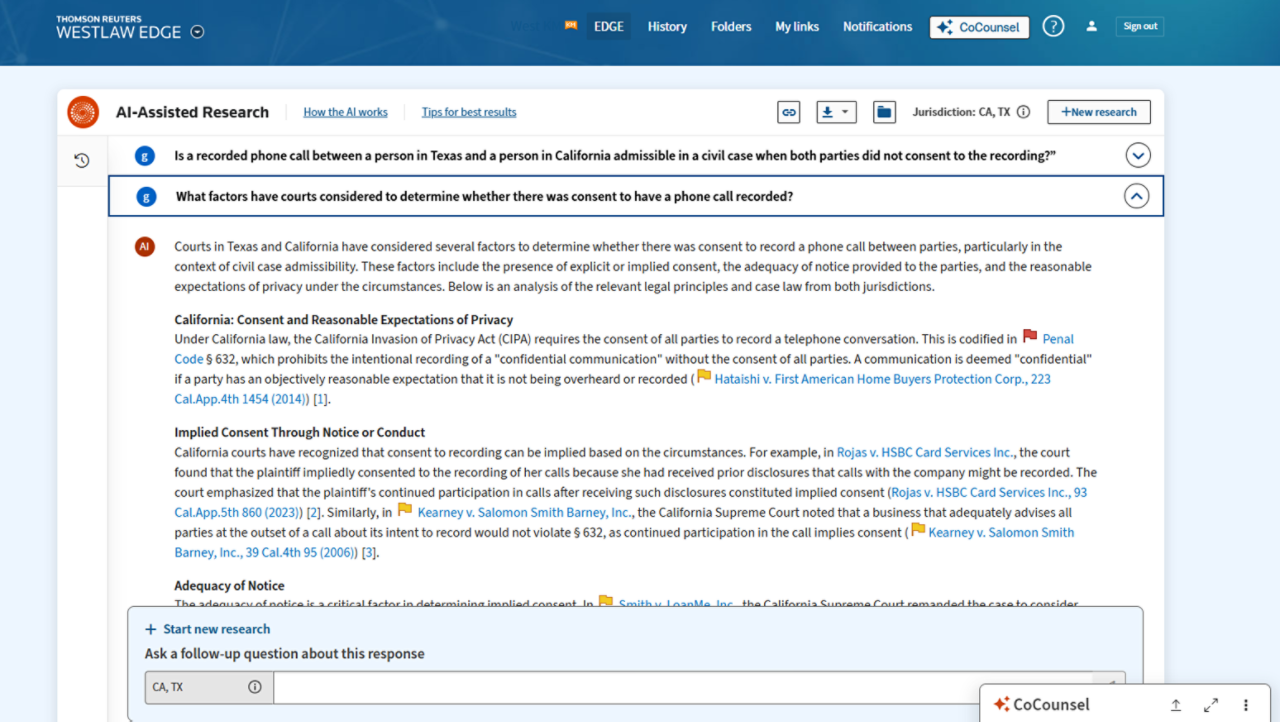Click the CoCounsel panel upload icon
This screenshot has height=722, width=1280.
coord(1176,705)
